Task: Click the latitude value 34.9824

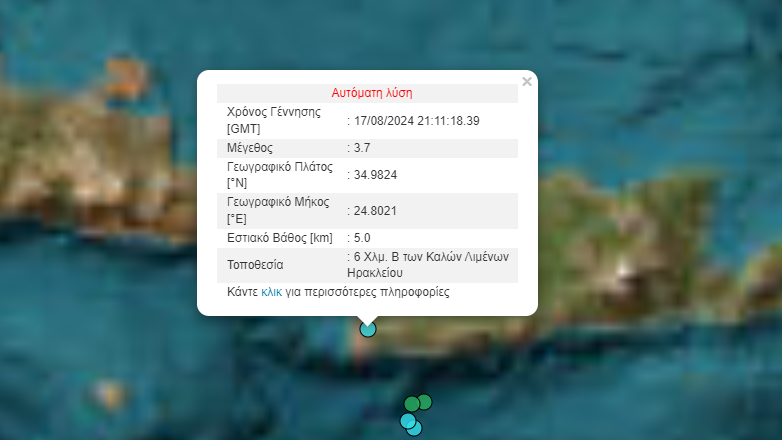Action: coord(376,175)
